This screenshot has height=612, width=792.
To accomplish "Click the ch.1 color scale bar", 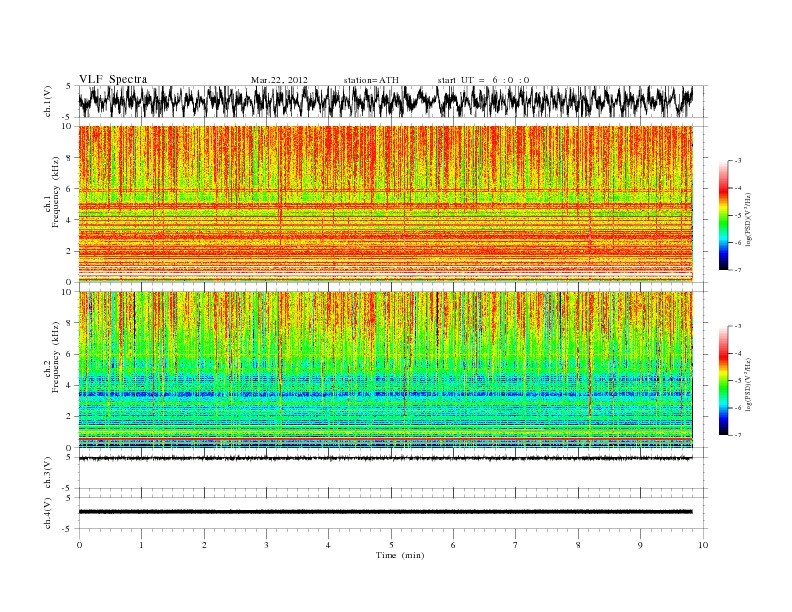I will point(723,216).
